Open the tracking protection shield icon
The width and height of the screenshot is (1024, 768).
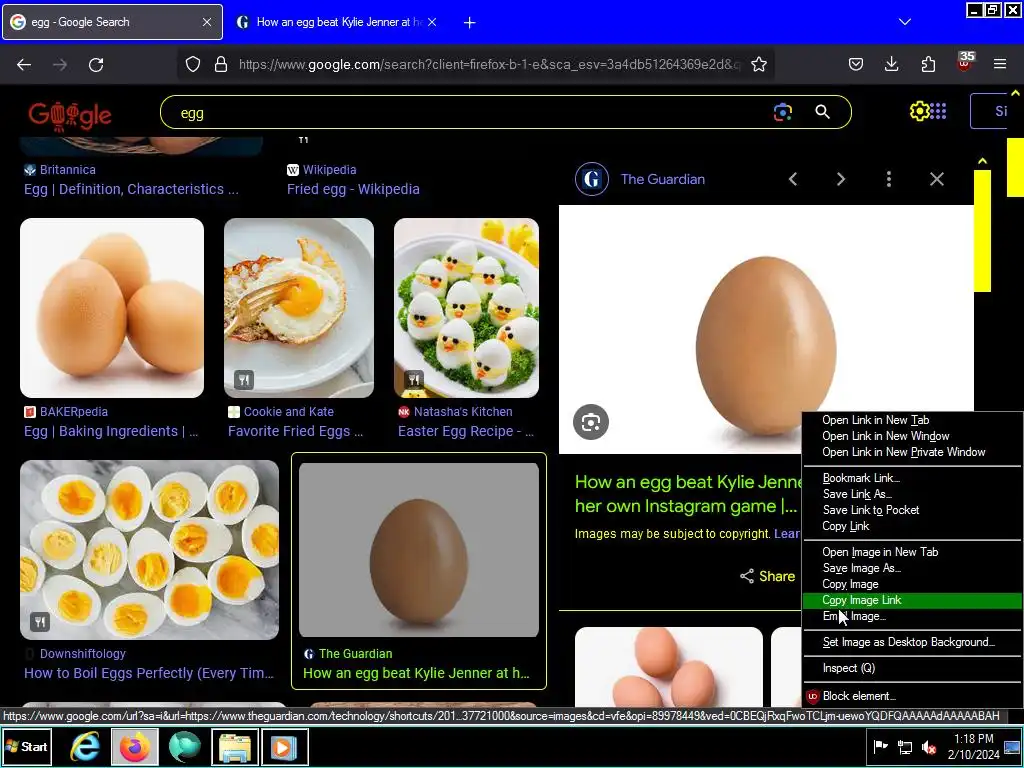[x=193, y=64]
